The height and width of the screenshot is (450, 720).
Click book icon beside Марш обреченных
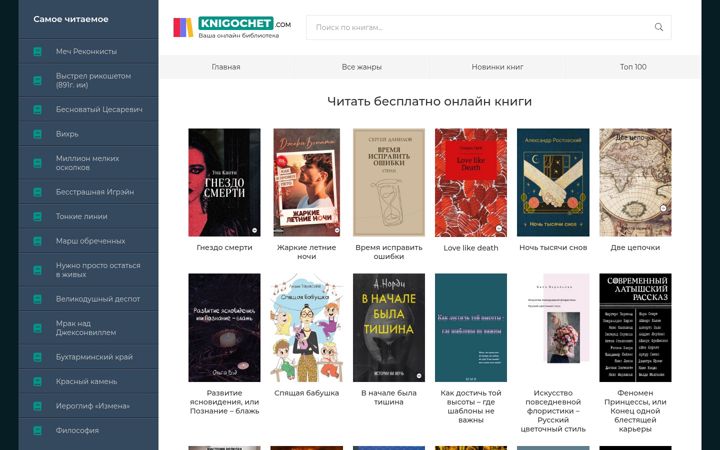coord(38,241)
